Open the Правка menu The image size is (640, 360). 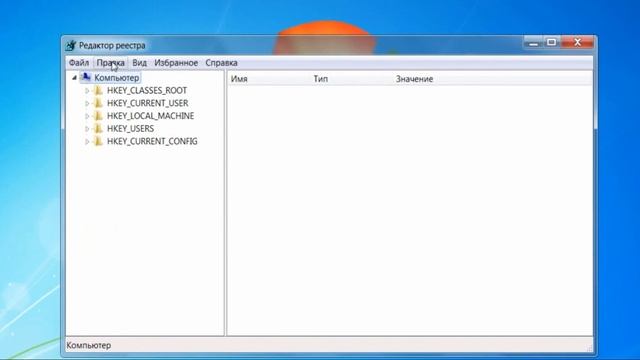coord(111,63)
